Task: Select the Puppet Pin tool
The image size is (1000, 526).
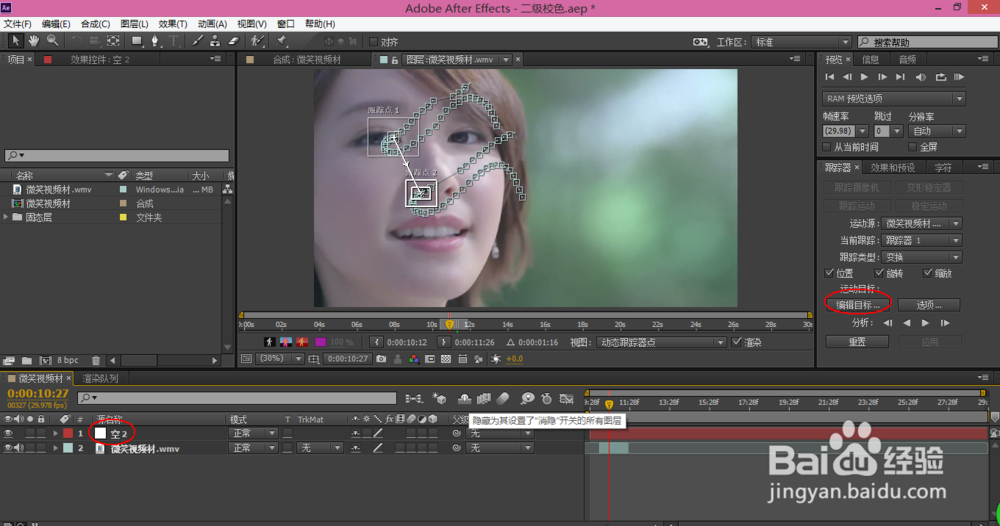Action: (281, 41)
